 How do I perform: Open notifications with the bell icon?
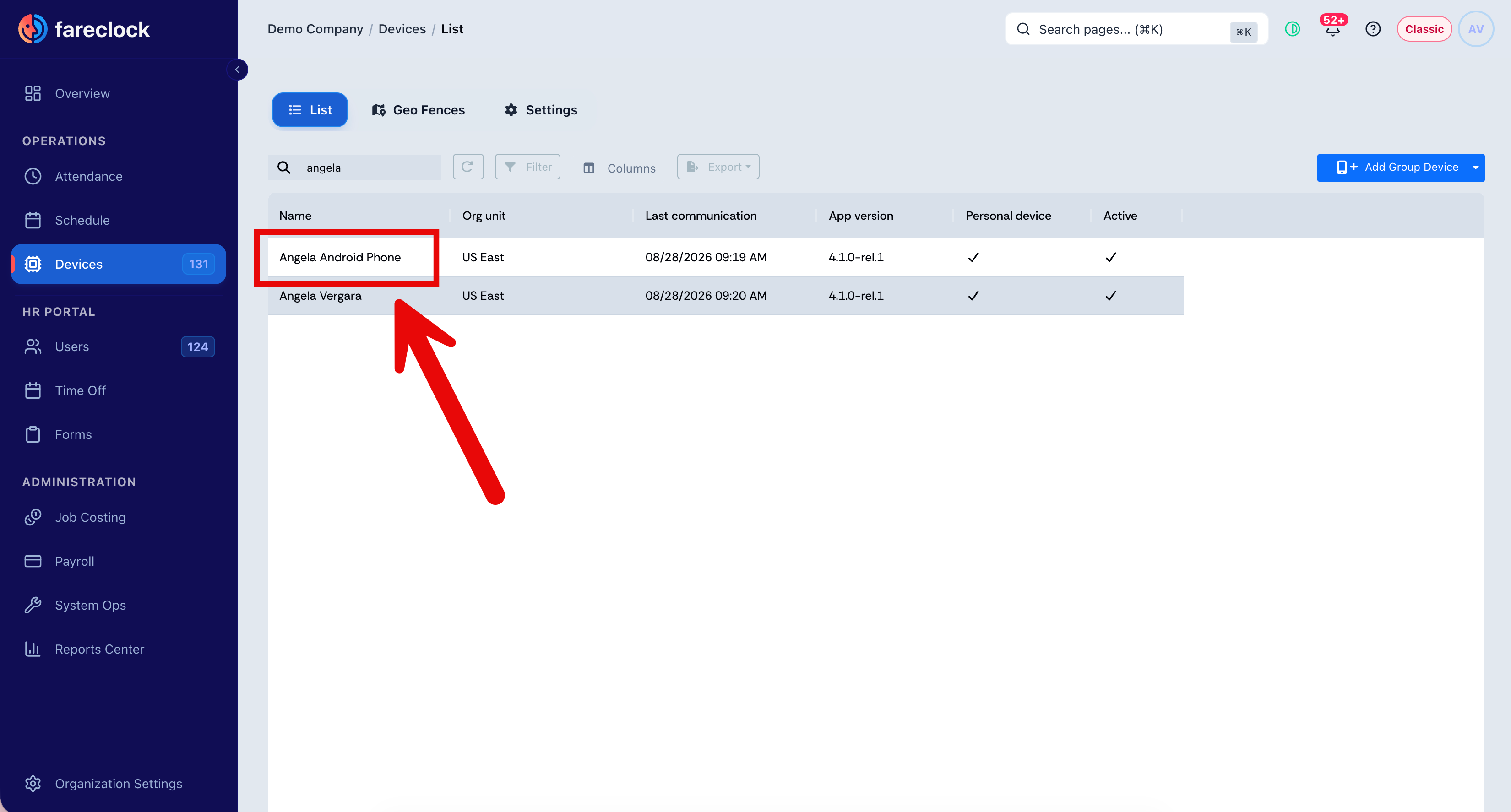1333,29
